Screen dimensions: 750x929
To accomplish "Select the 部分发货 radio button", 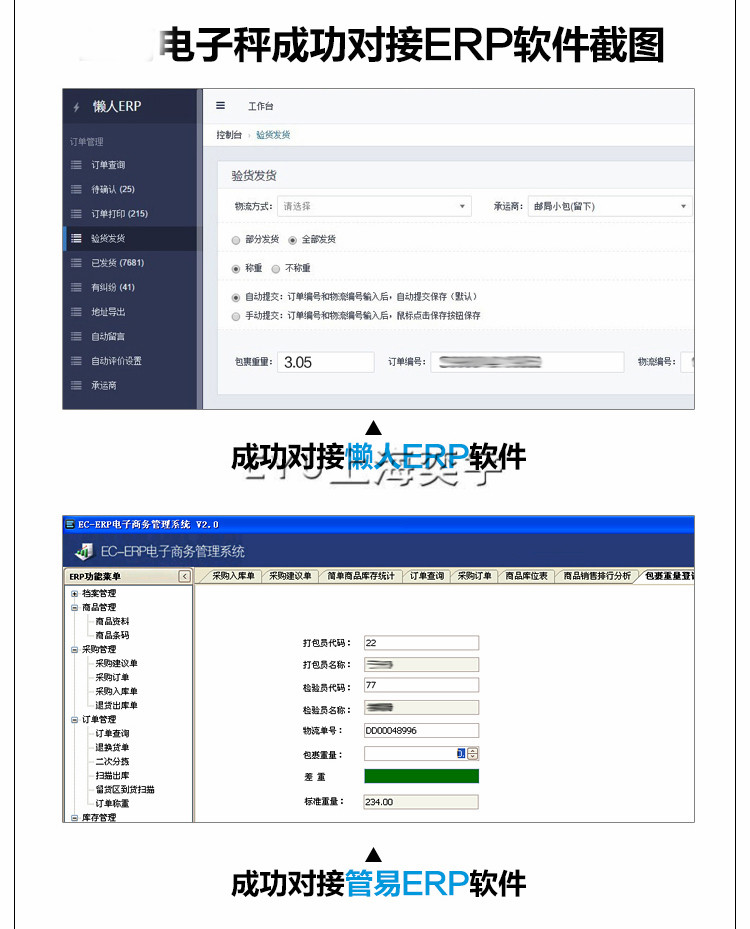I will click(236, 240).
